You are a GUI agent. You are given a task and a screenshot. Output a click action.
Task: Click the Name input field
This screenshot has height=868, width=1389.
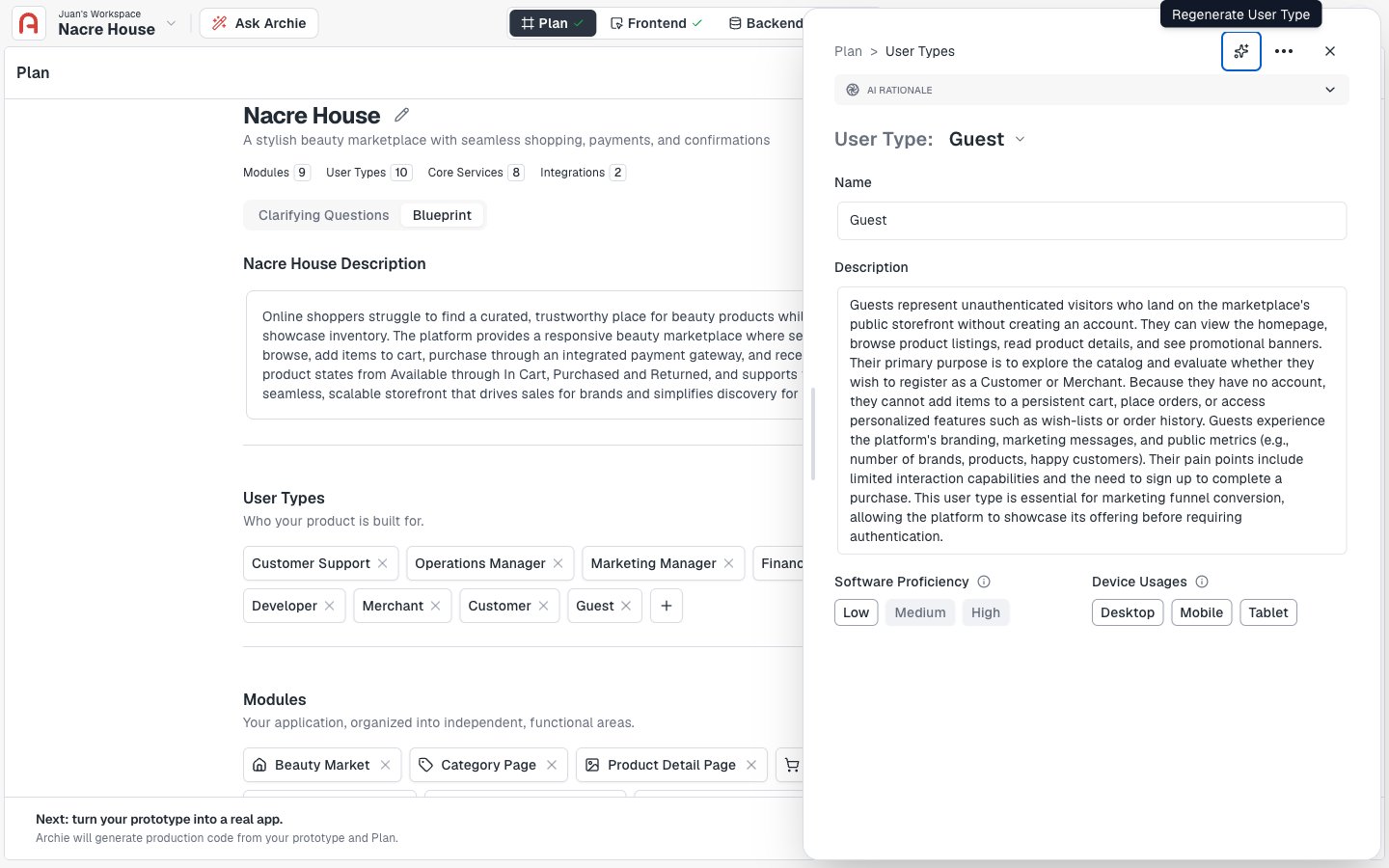coord(1092,221)
